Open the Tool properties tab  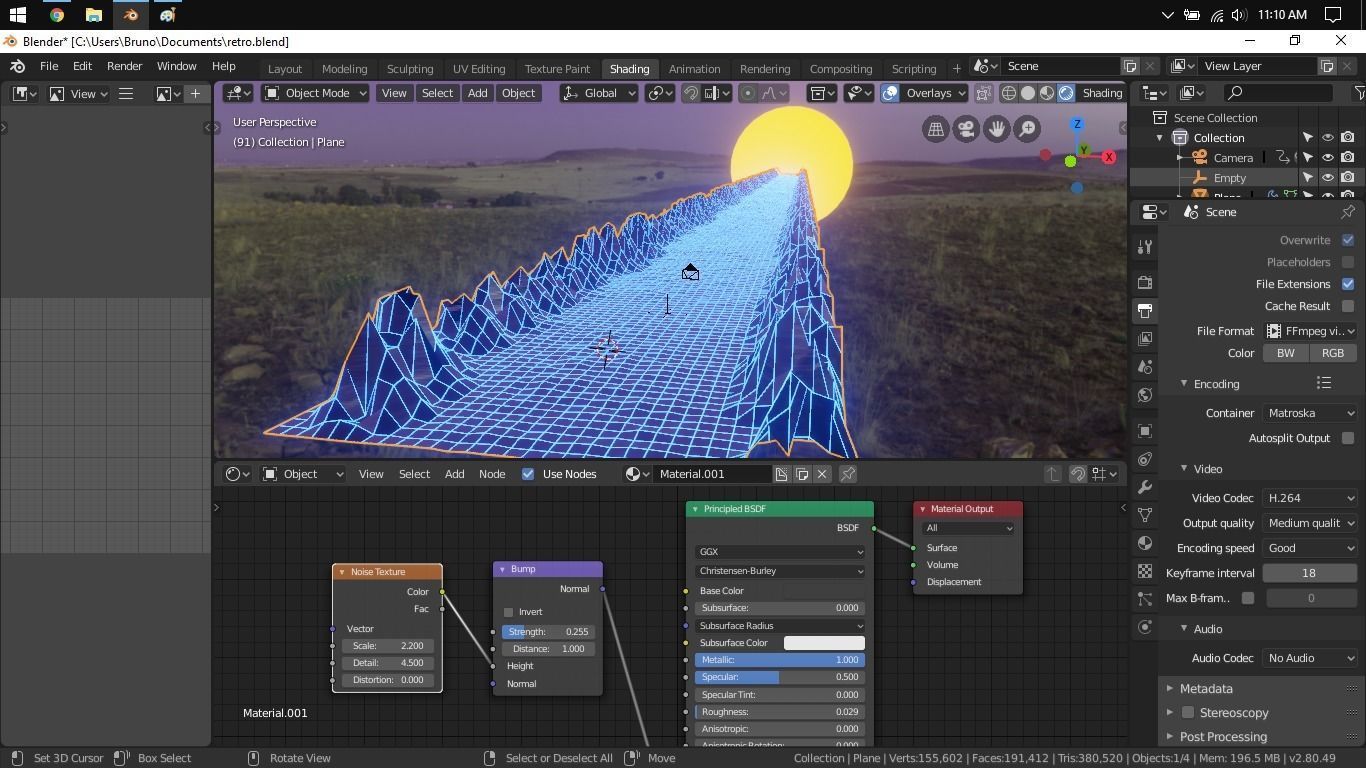point(1145,247)
